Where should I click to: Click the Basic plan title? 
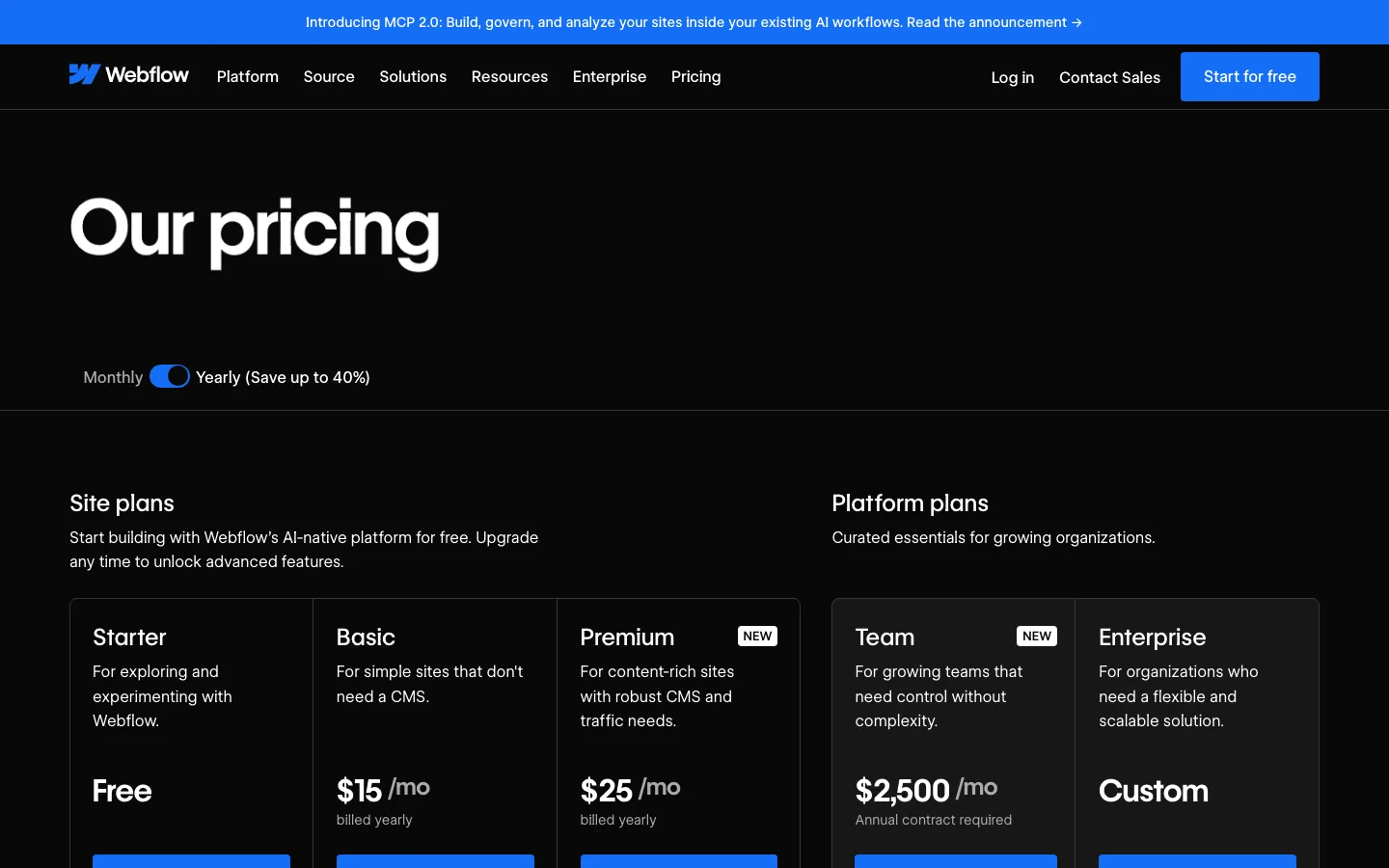[x=366, y=637]
